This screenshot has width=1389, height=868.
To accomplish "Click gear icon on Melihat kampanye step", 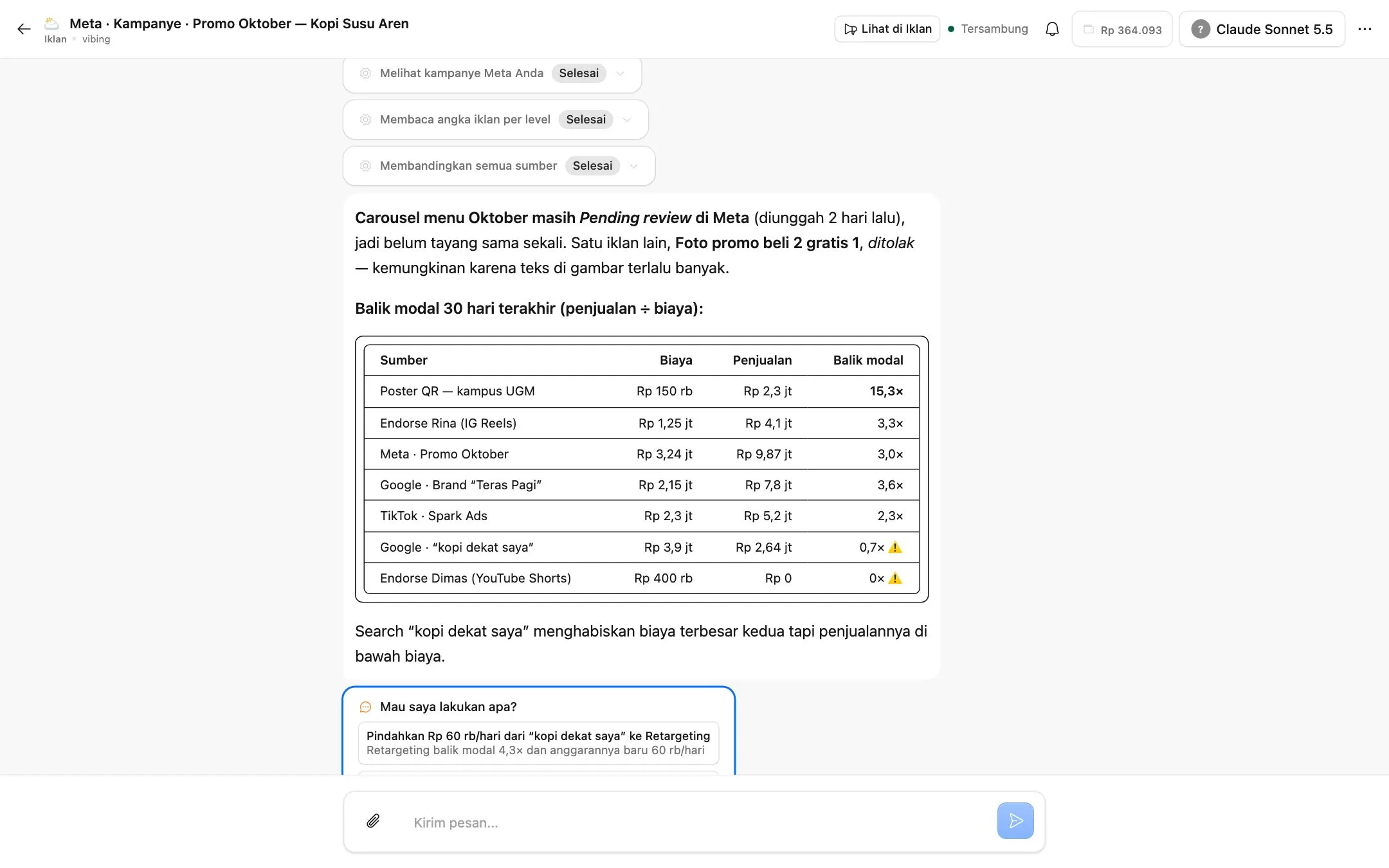I will [x=365, y=73].
